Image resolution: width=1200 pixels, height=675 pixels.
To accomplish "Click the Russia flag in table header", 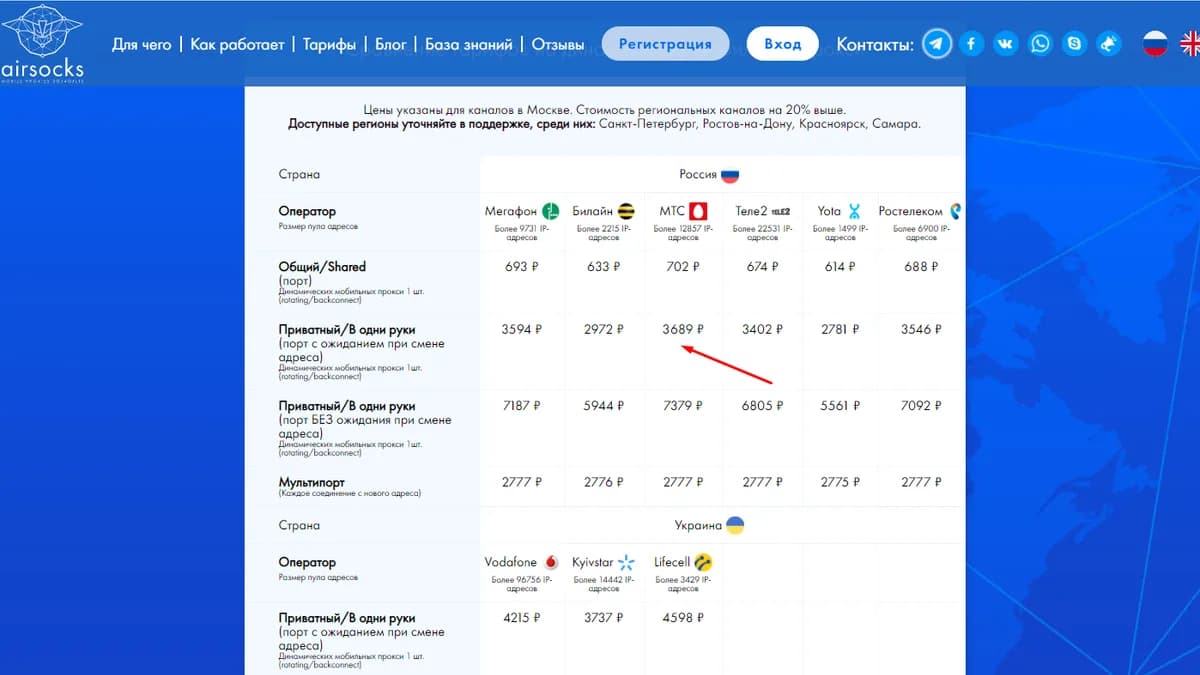I will click(x=730, y=174).
